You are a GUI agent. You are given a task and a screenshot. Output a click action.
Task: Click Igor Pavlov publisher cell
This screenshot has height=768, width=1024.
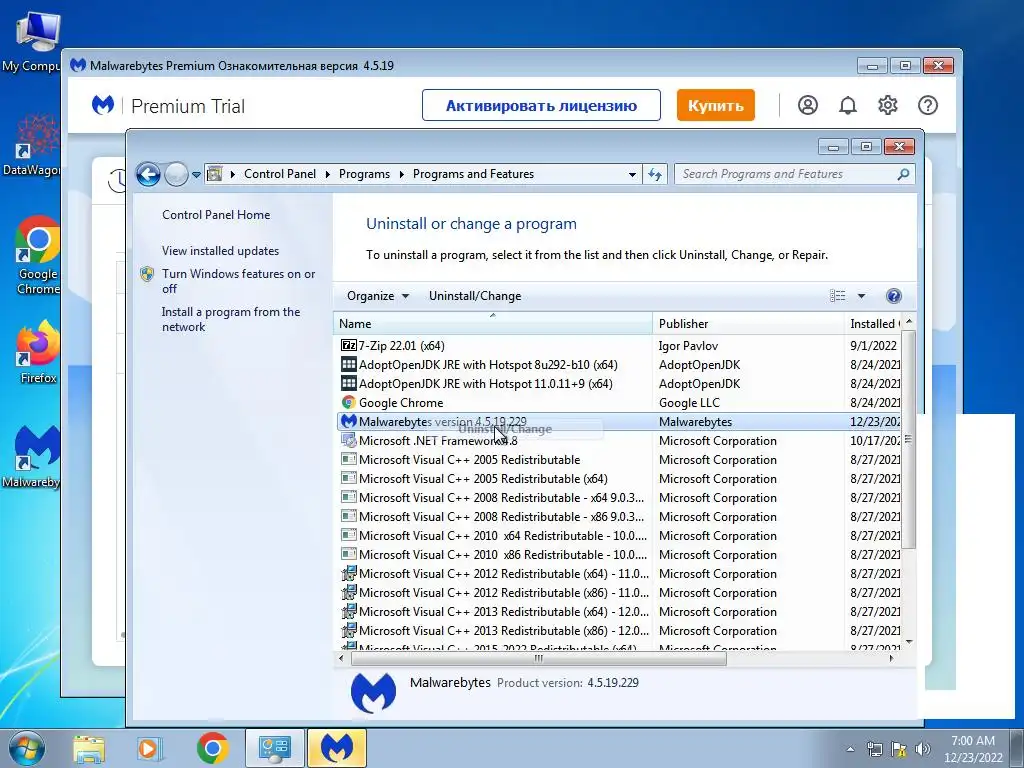688,345
